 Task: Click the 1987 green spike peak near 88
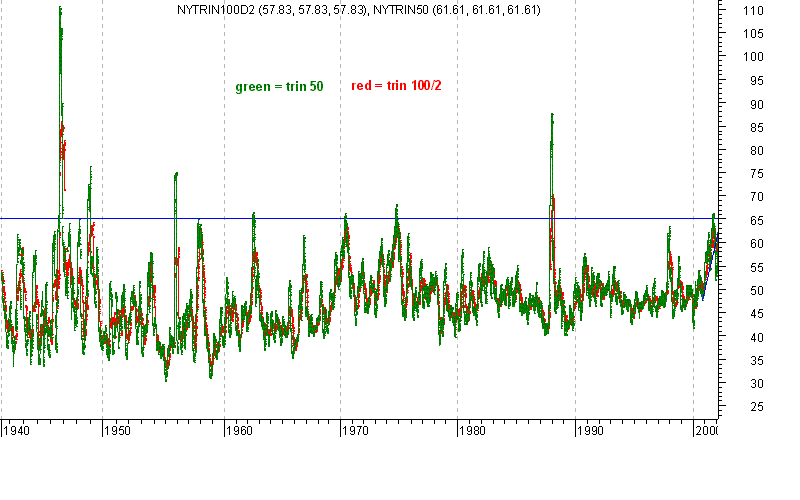(552, 114)
